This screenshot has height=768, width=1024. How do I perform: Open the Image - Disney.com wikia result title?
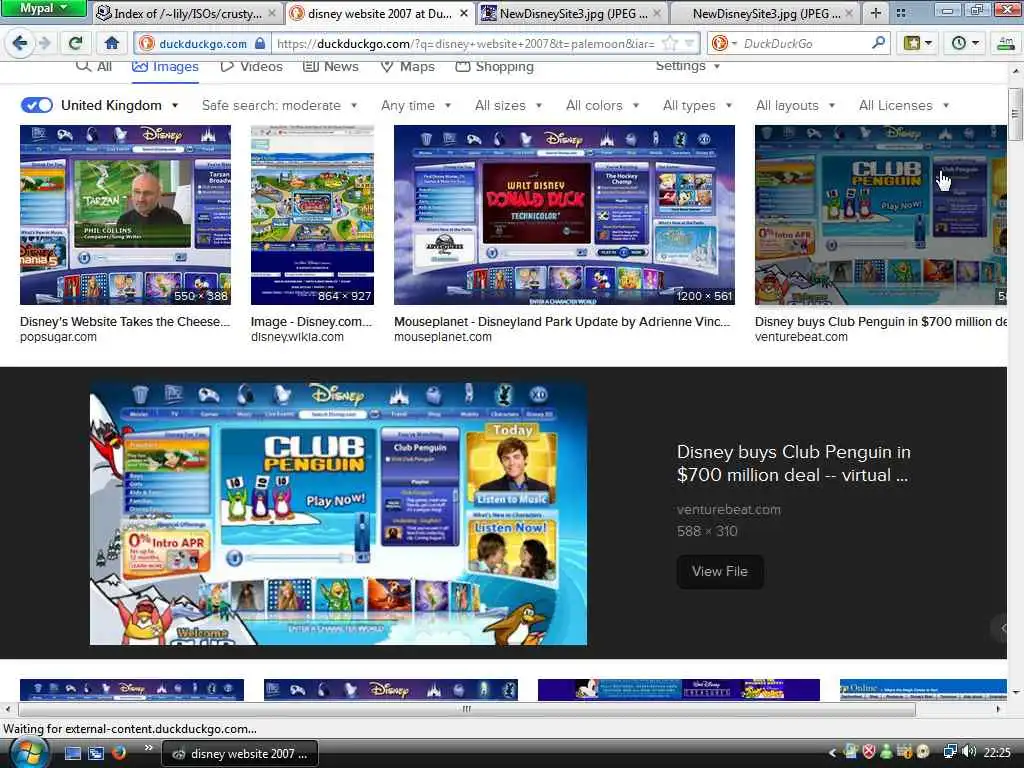point(311,321)
